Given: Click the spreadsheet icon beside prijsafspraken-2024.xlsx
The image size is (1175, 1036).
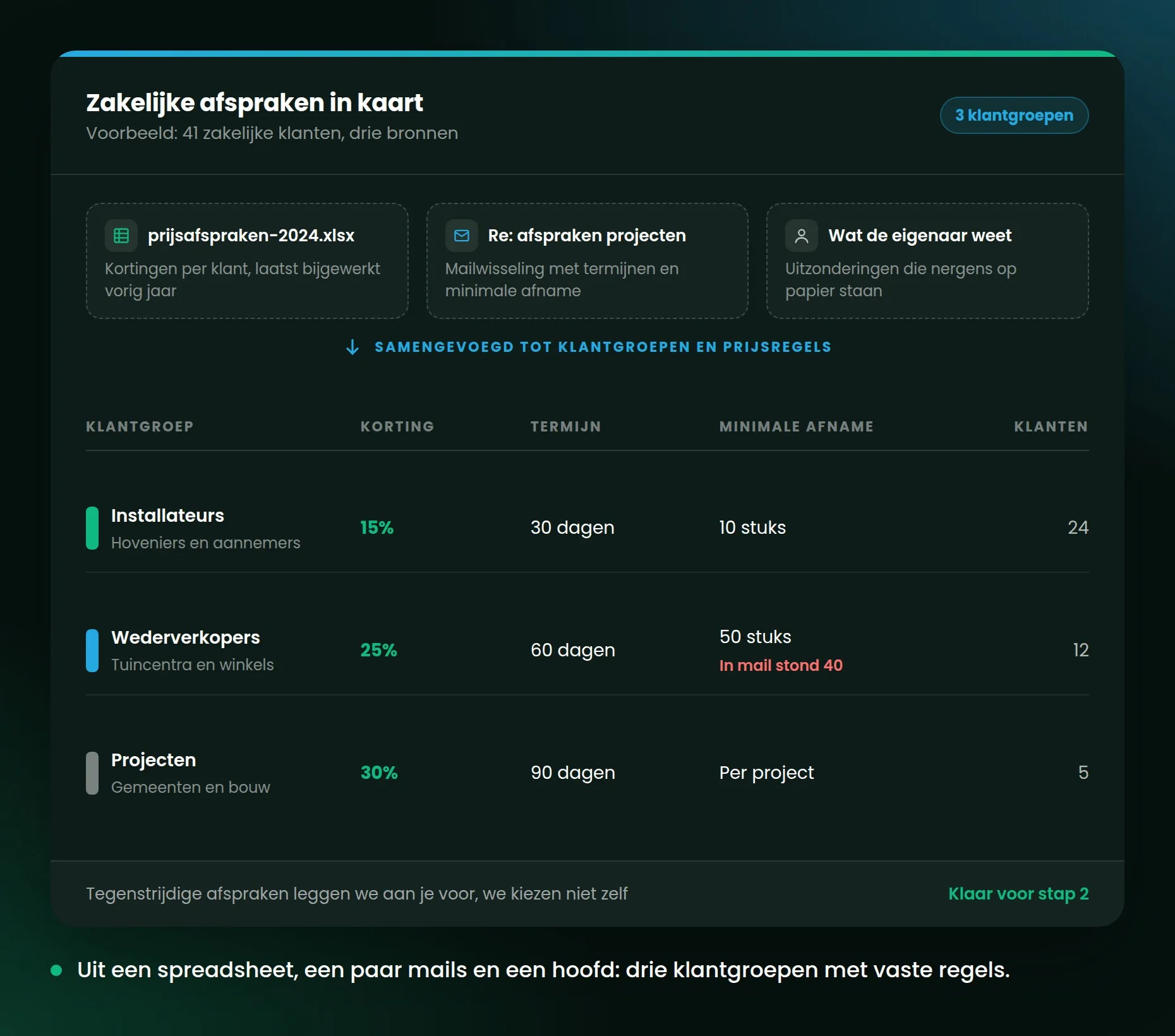Looking at the screenshot, I should pyautogui.click(x=121, y=236).
